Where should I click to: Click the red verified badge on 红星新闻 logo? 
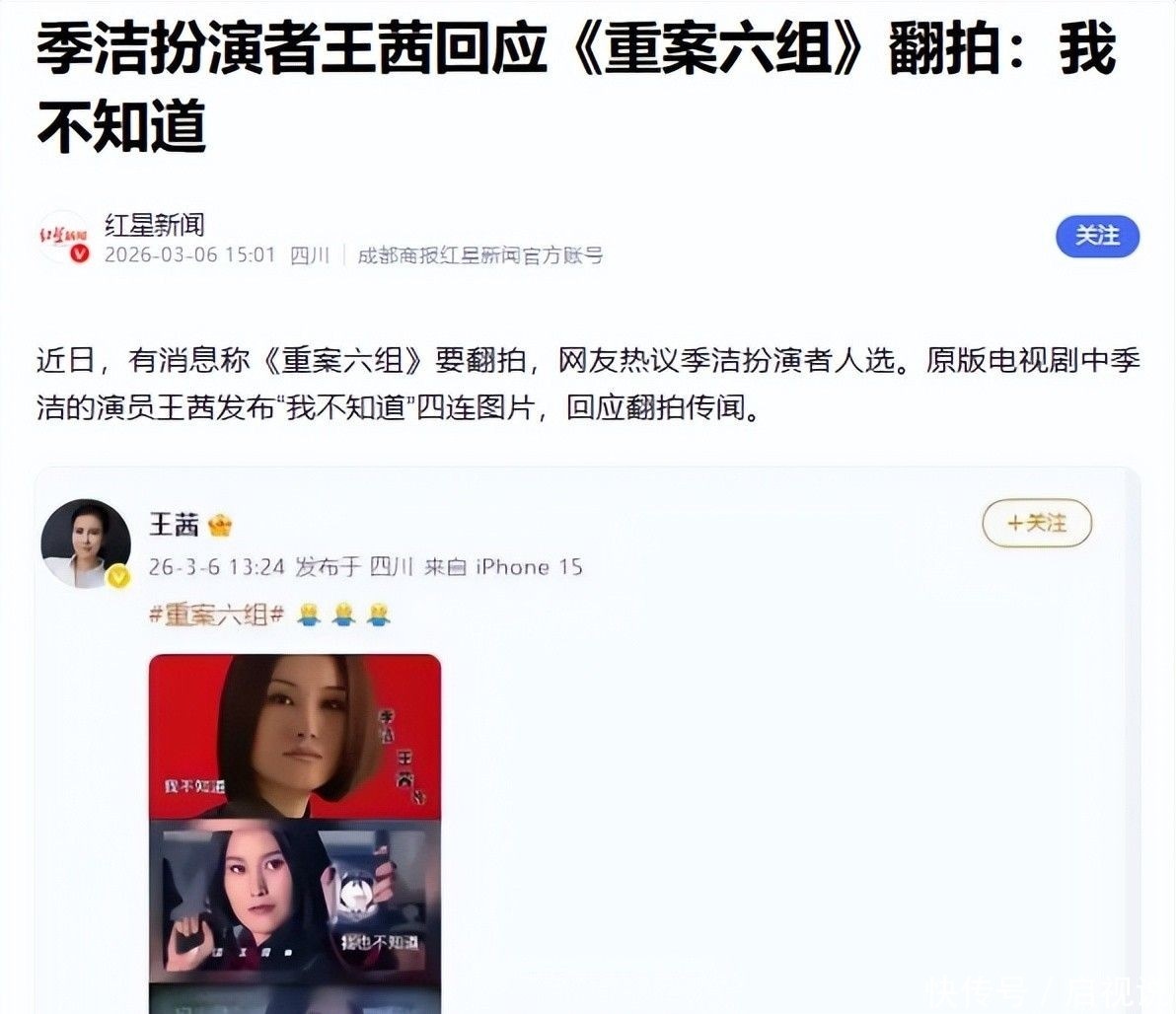click(x=80, y=253)
